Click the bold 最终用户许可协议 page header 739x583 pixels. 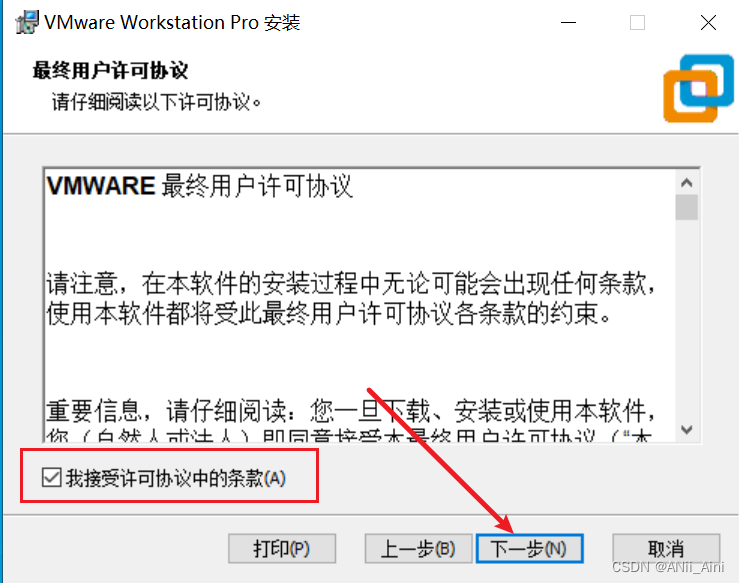(x=111, y=71)
